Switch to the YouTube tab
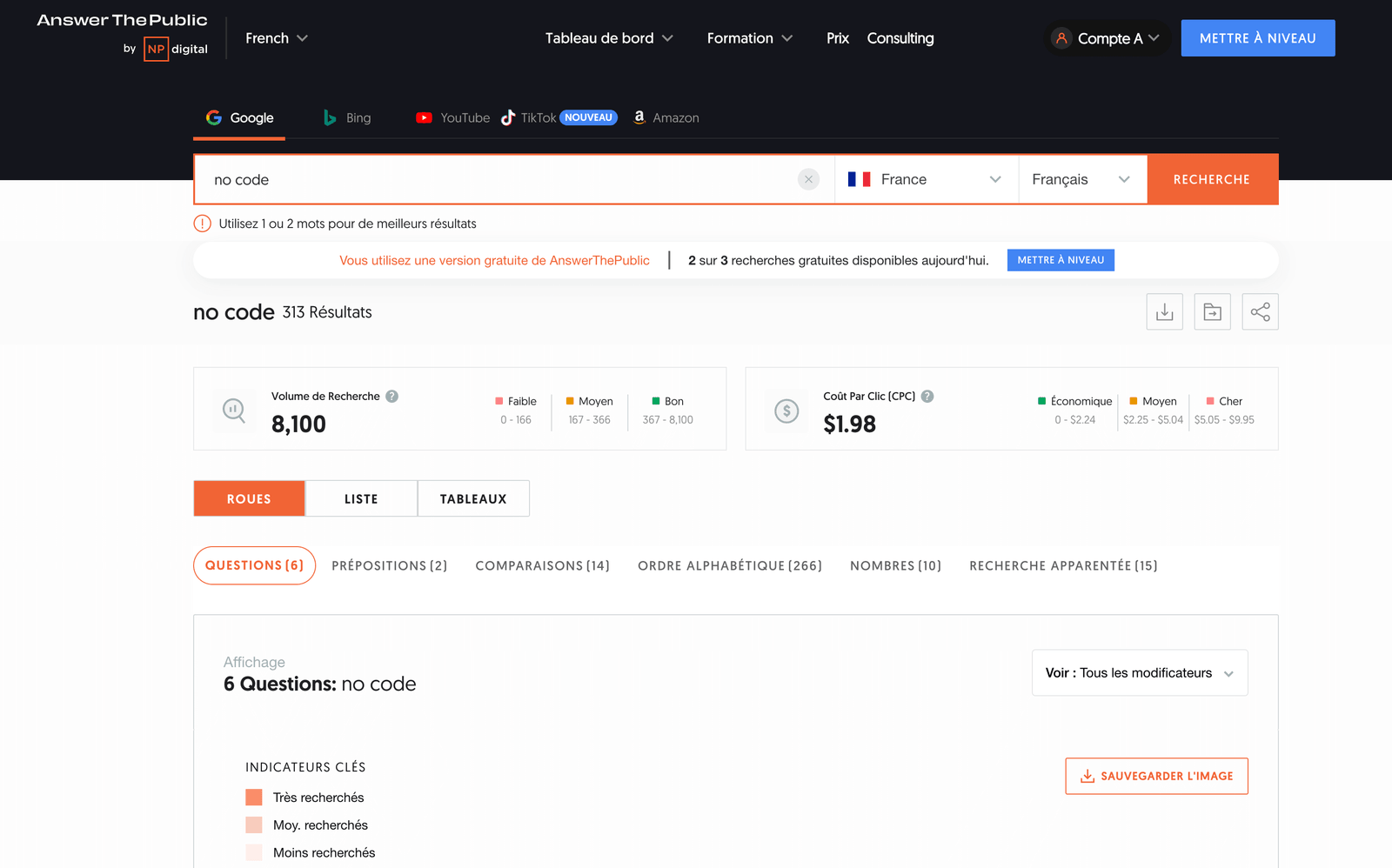 point(453,118)
